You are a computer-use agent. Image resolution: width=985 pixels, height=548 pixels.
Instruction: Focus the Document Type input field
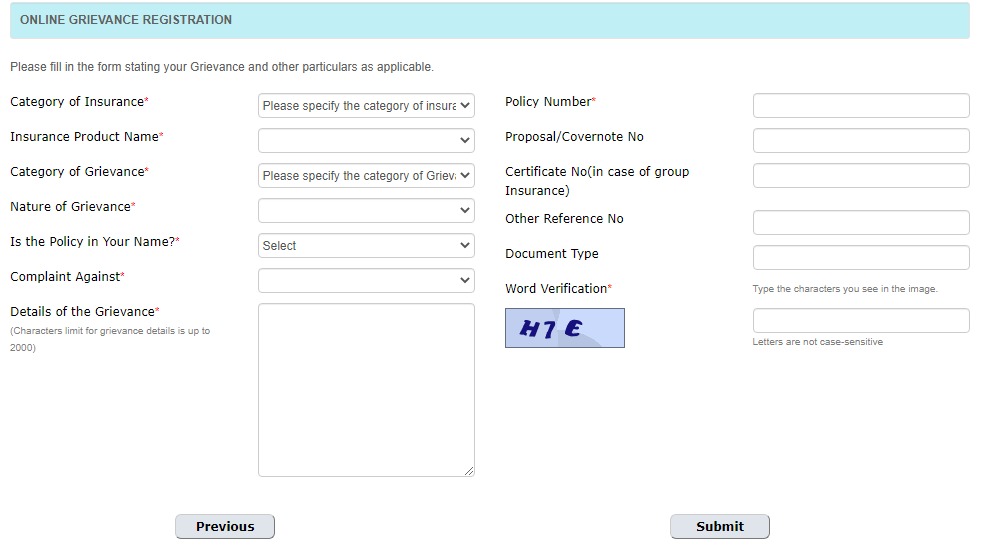861,258
